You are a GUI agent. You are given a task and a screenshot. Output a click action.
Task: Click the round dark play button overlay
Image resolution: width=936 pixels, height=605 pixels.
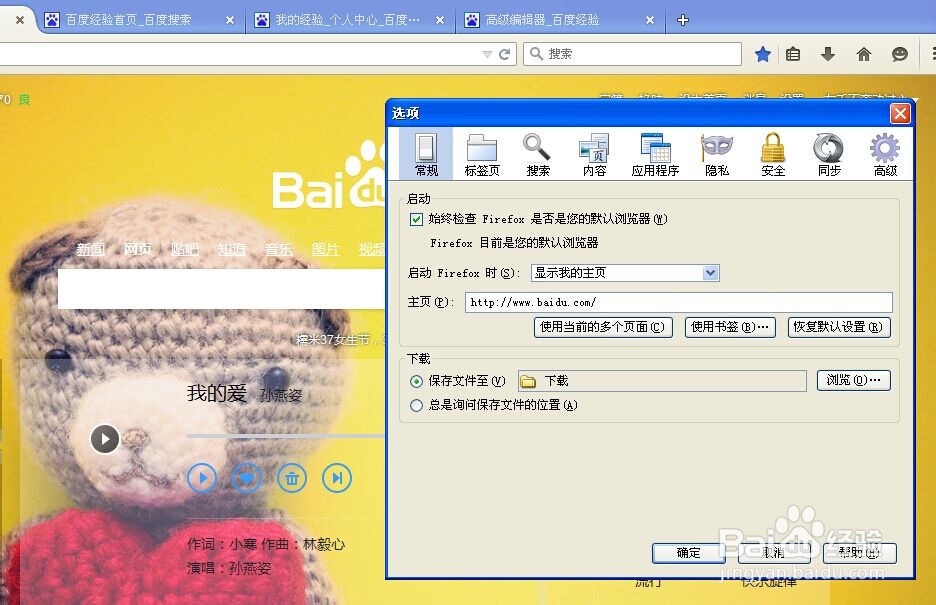105,439
